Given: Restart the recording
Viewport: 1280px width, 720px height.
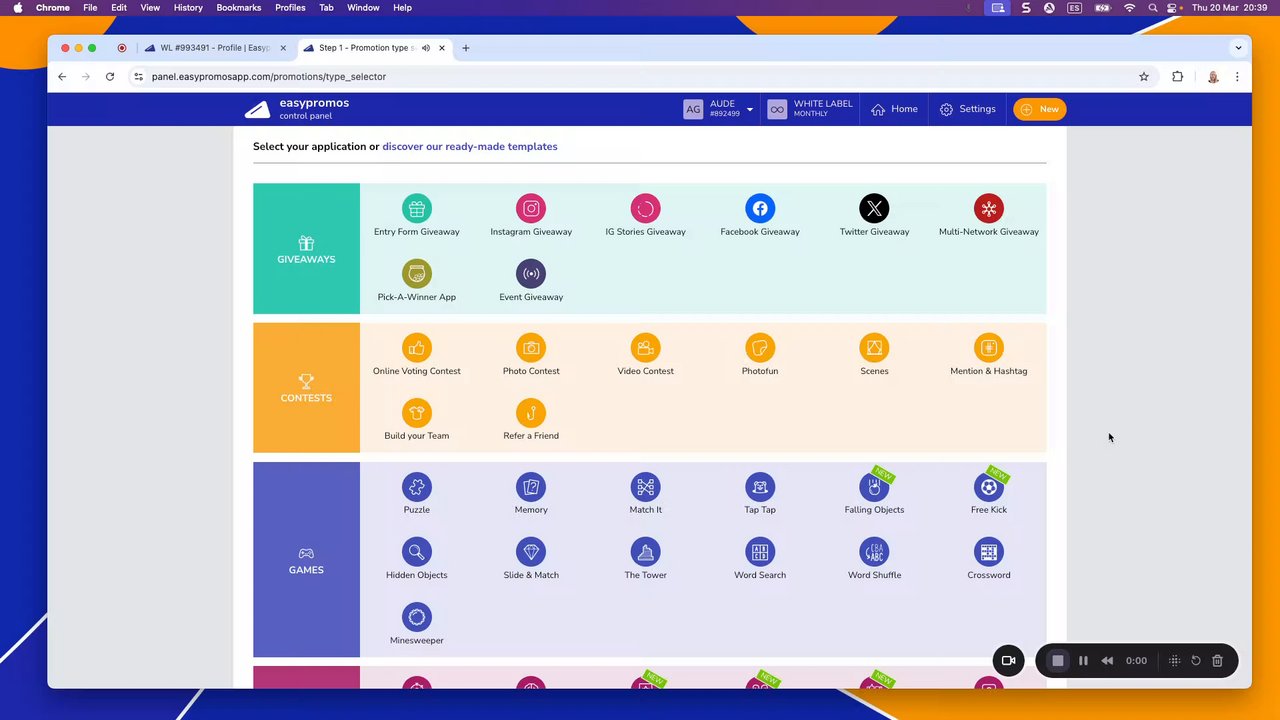Looking at the screenshot, I should (x=1196, y=661).
